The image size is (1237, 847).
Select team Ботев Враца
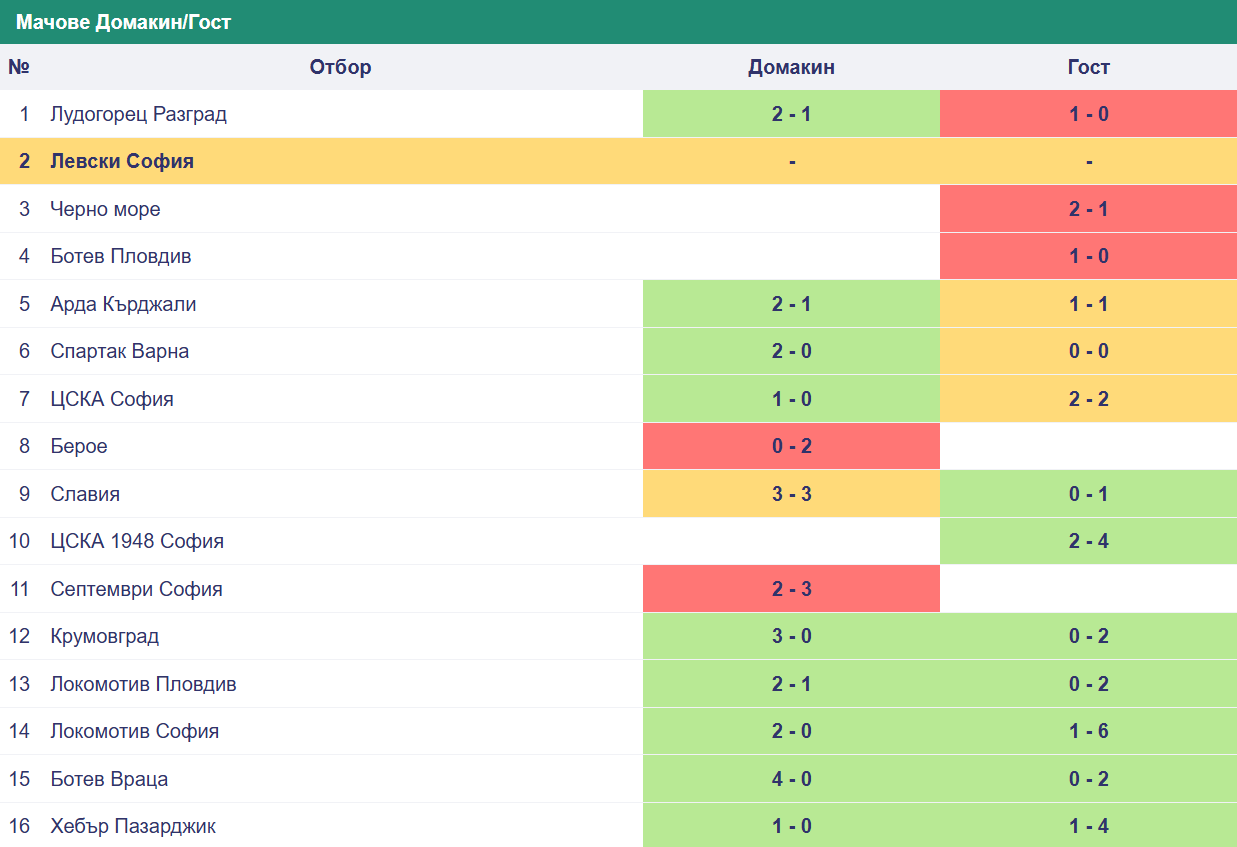coord(109,779)
